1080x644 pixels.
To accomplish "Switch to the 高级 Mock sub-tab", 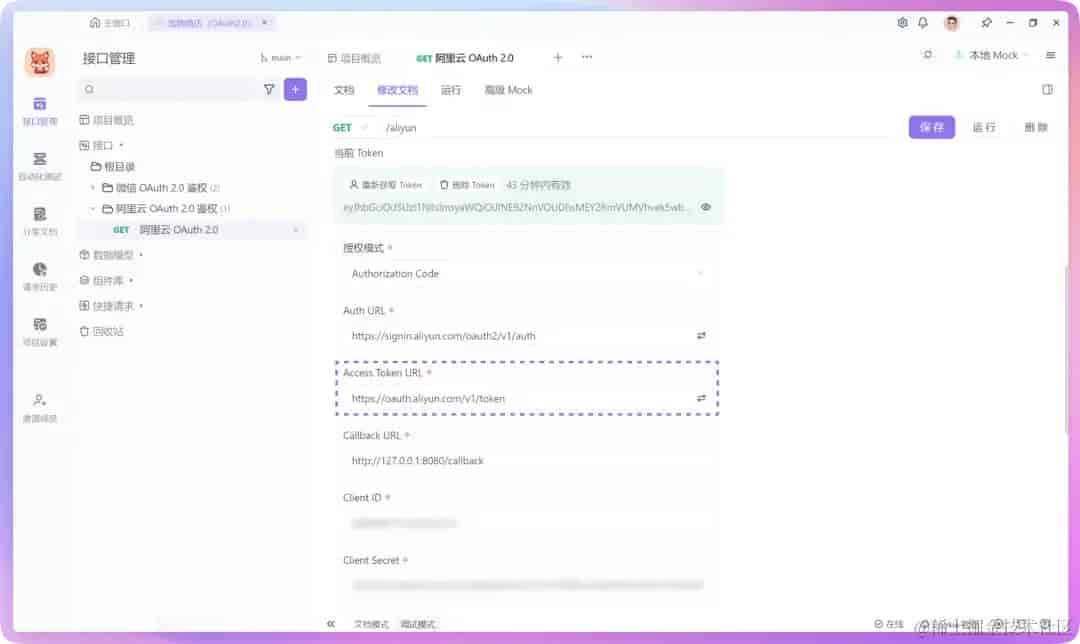I will [508, 90].
